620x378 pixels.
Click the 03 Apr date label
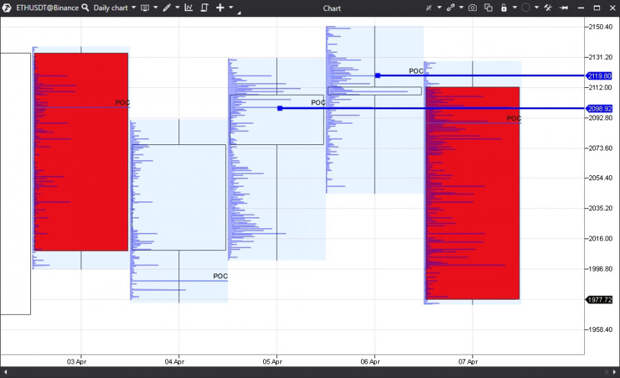pyautogui.click(x=76, y=361)
